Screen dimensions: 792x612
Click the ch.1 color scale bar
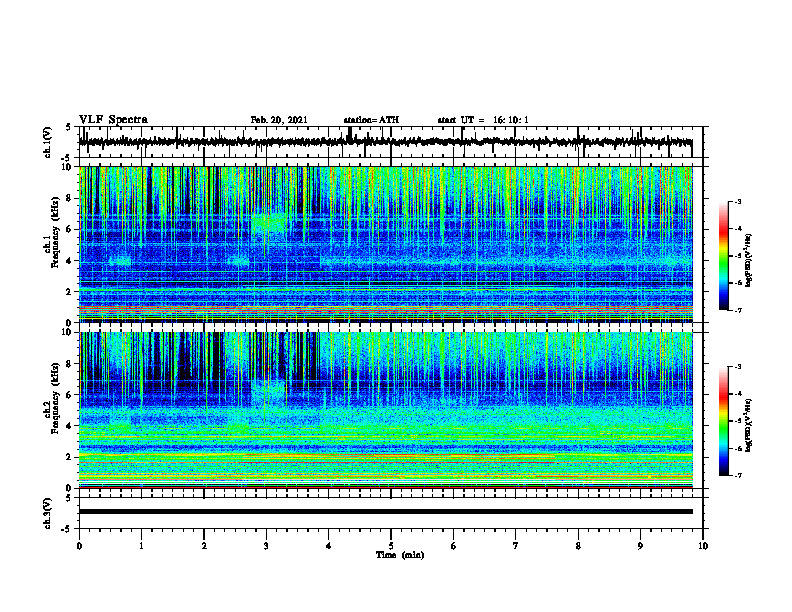724,256
